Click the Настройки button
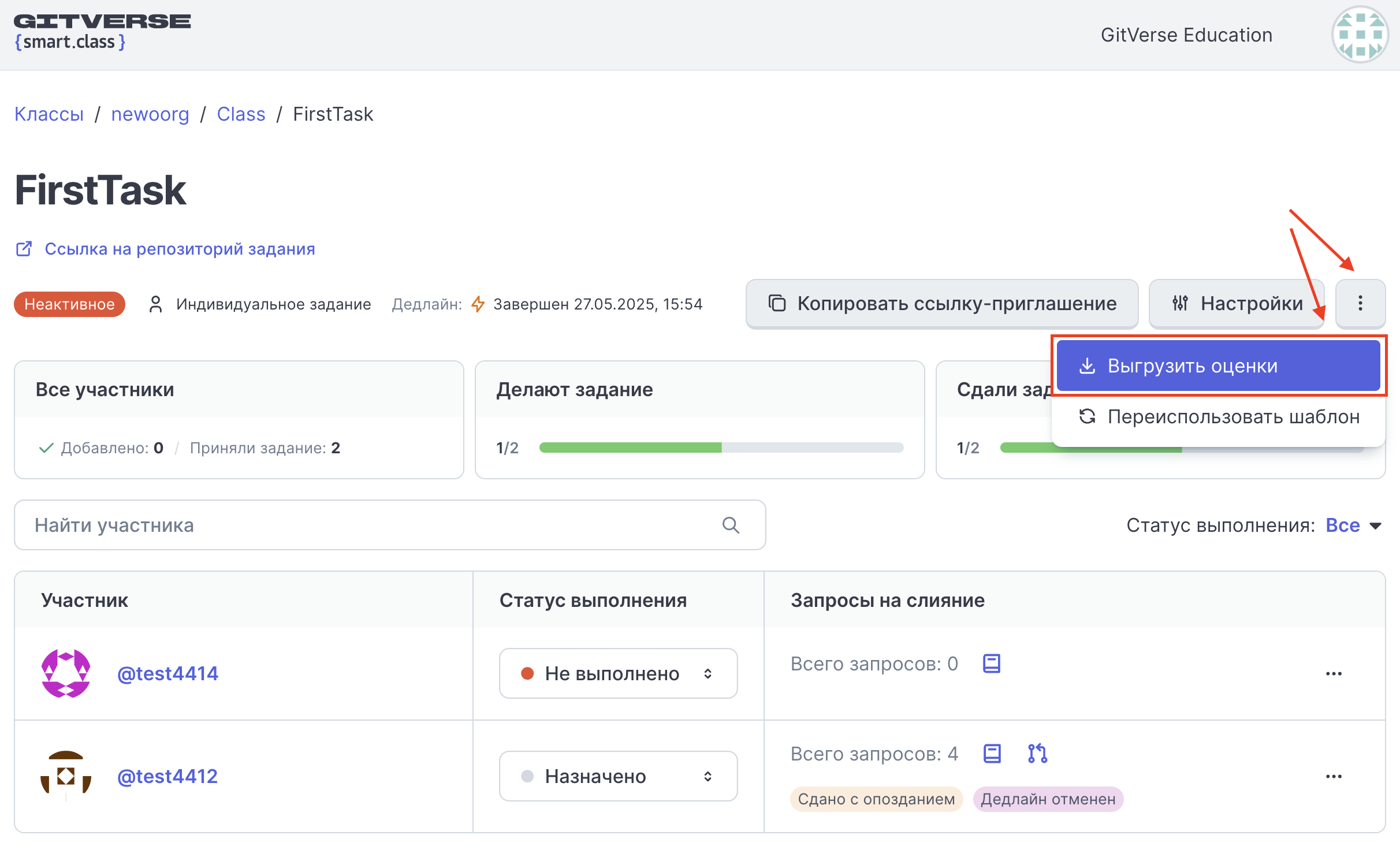1400x850 pixels. [1237, 304]
